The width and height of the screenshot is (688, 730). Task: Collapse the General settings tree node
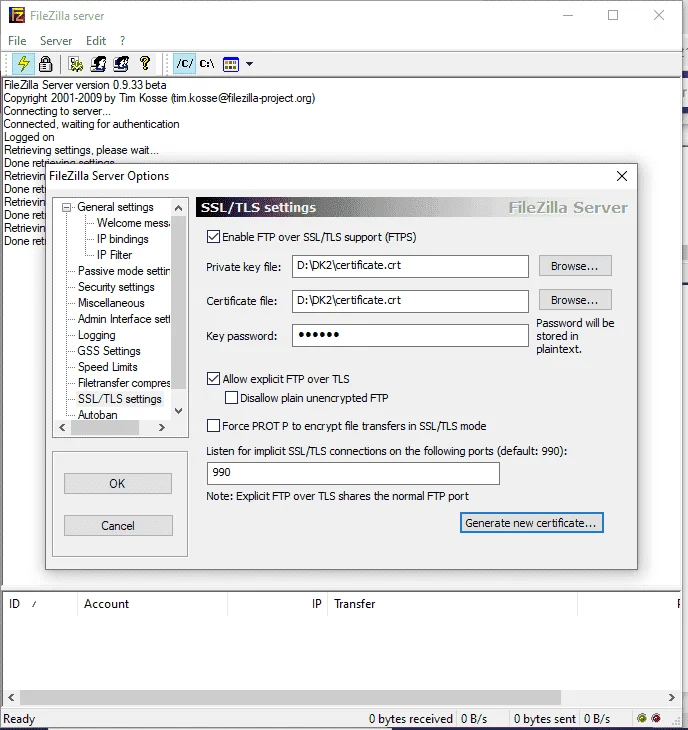pyautogui.click(x=67, y=207)
